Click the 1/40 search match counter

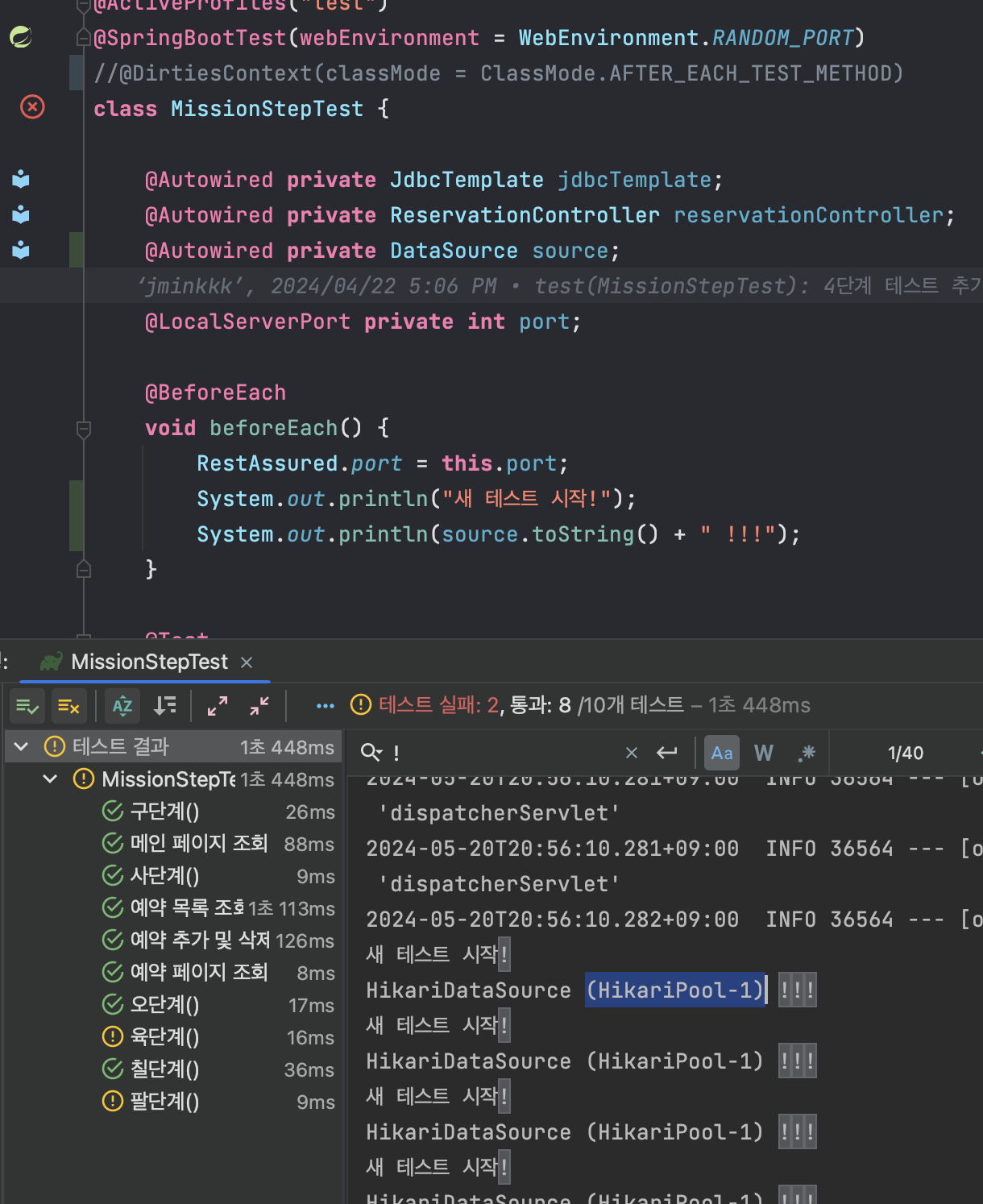tap(906, 753)
